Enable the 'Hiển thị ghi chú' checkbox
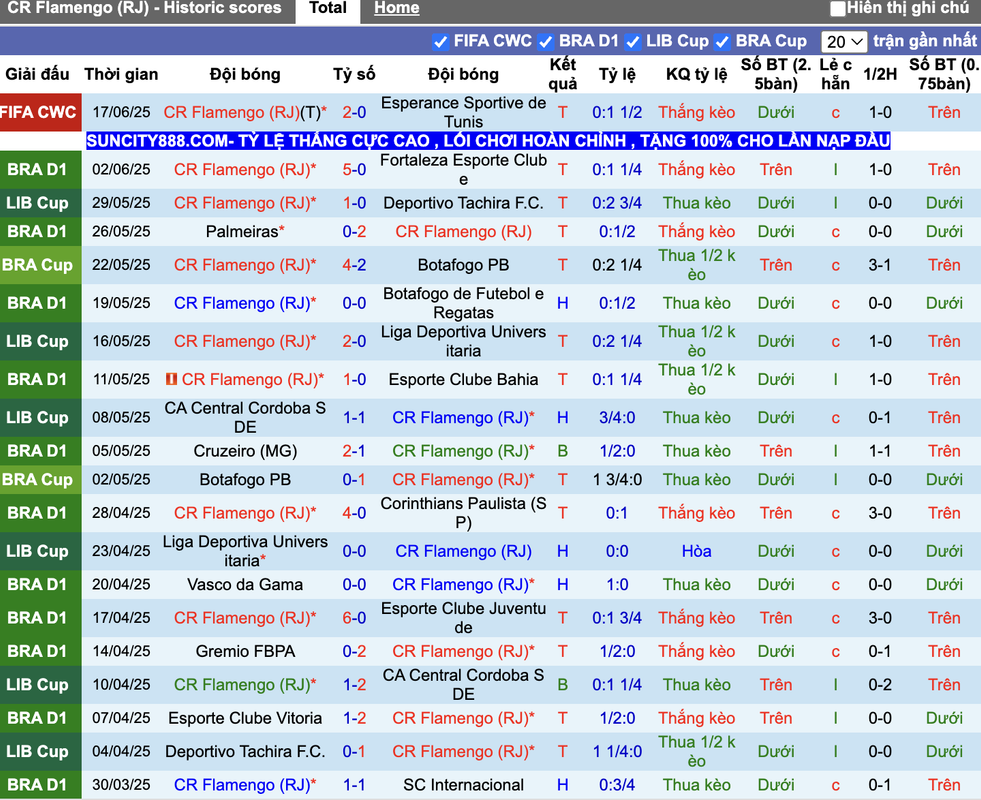 [838, 9]
